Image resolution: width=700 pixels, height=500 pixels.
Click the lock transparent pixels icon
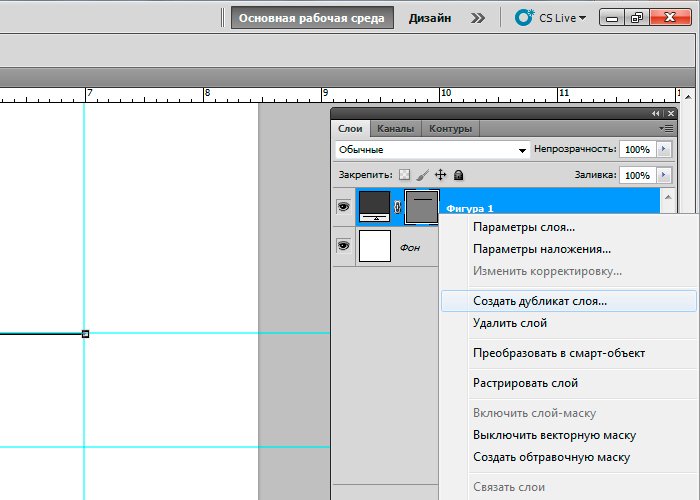(405, 175)
